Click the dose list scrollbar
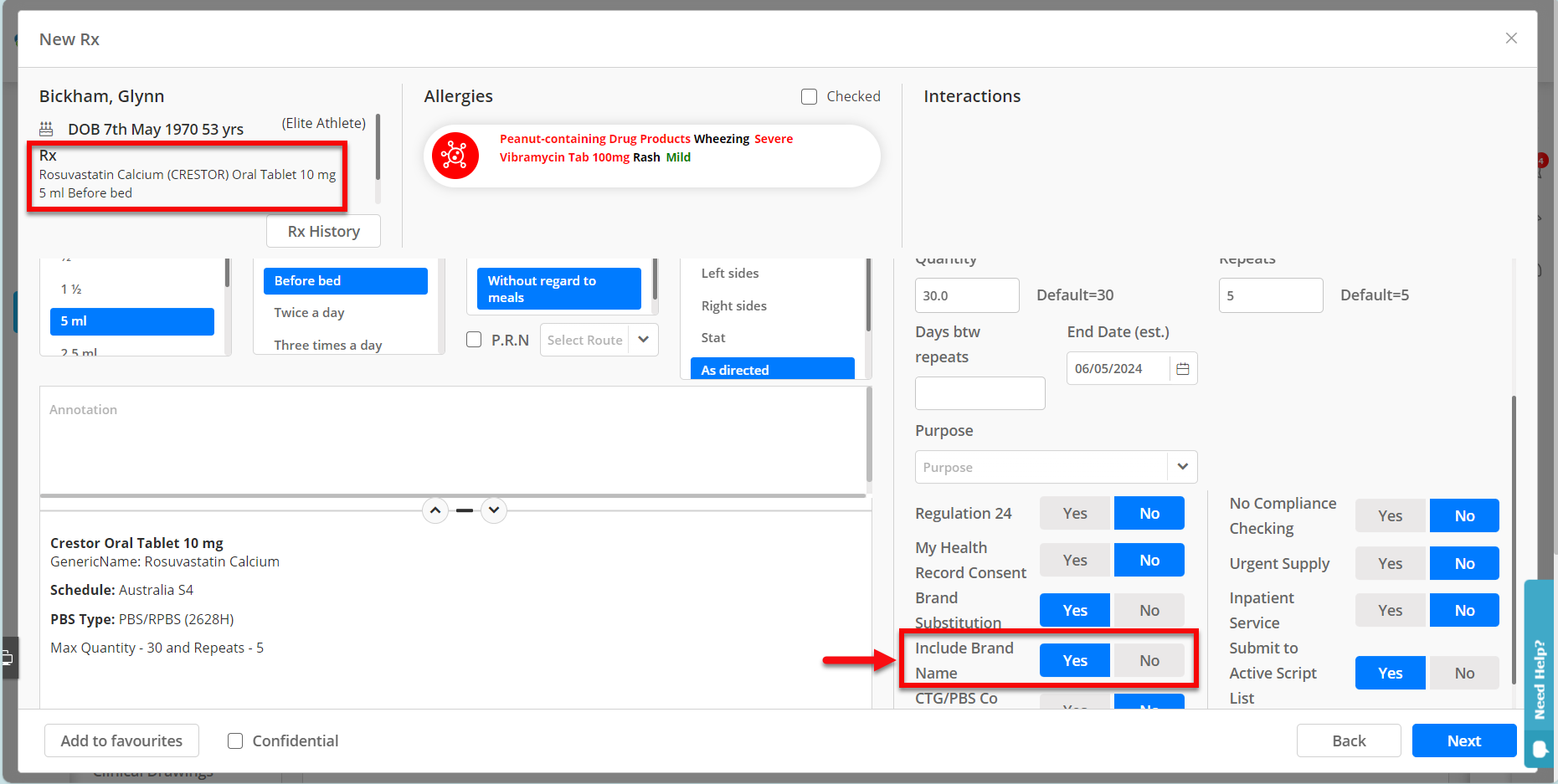The width and height of the screenshot is (1558, 784). (x=227, y=273)
